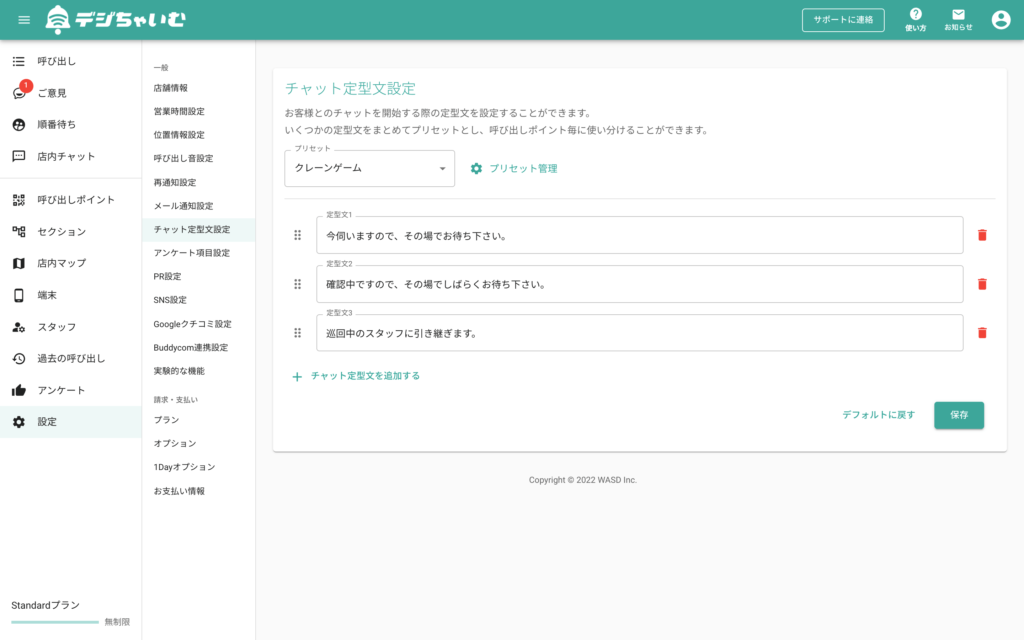The width and height of the screenshot is (1024, 640).
Task: Click the サポートに連絡 button
Action: point(843,20)
